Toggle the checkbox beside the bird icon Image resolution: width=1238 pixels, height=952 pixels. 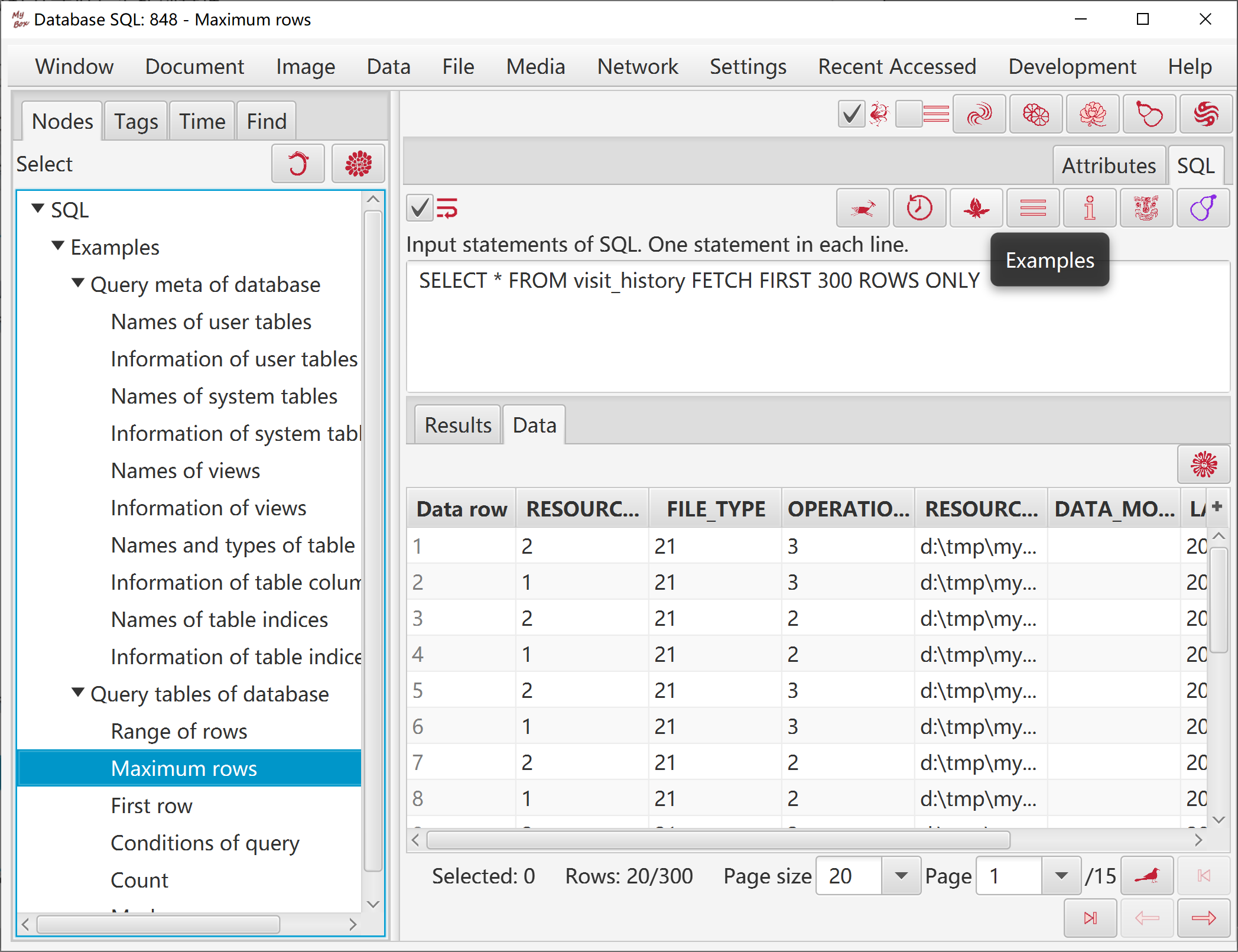pyautogui.click(x=852, y=113)
